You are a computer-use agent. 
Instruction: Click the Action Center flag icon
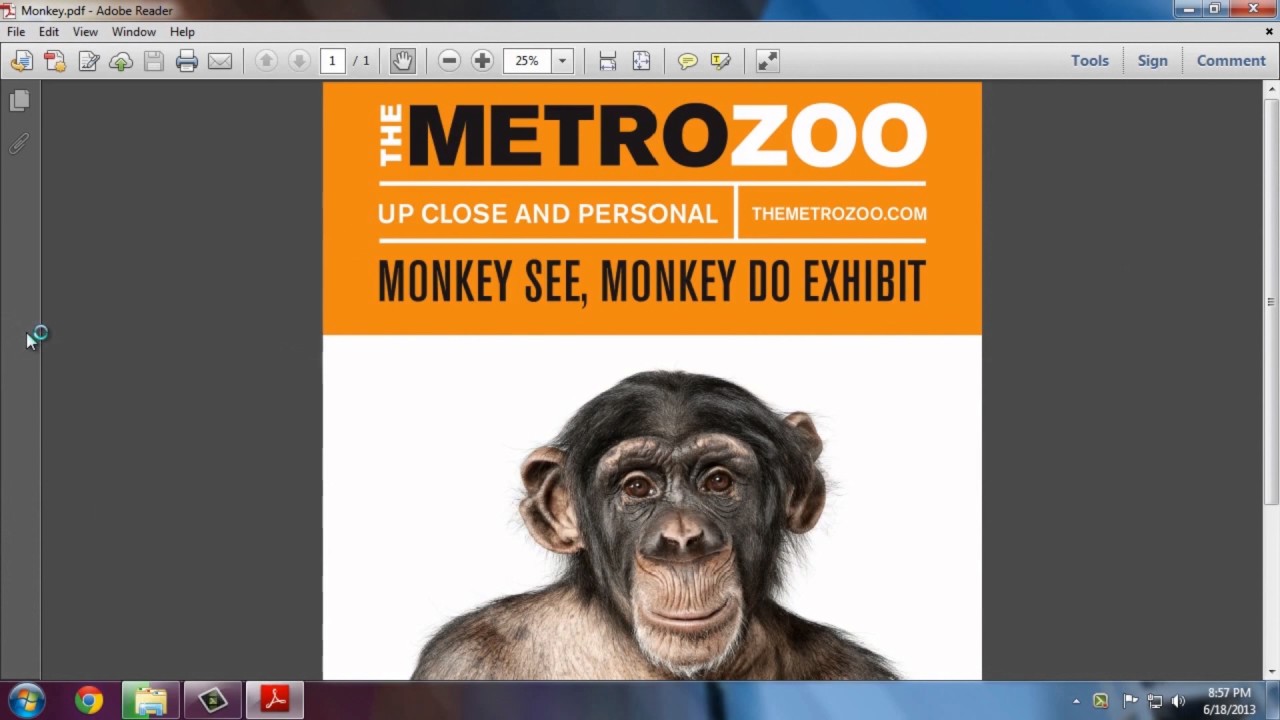click(1130, 701)
